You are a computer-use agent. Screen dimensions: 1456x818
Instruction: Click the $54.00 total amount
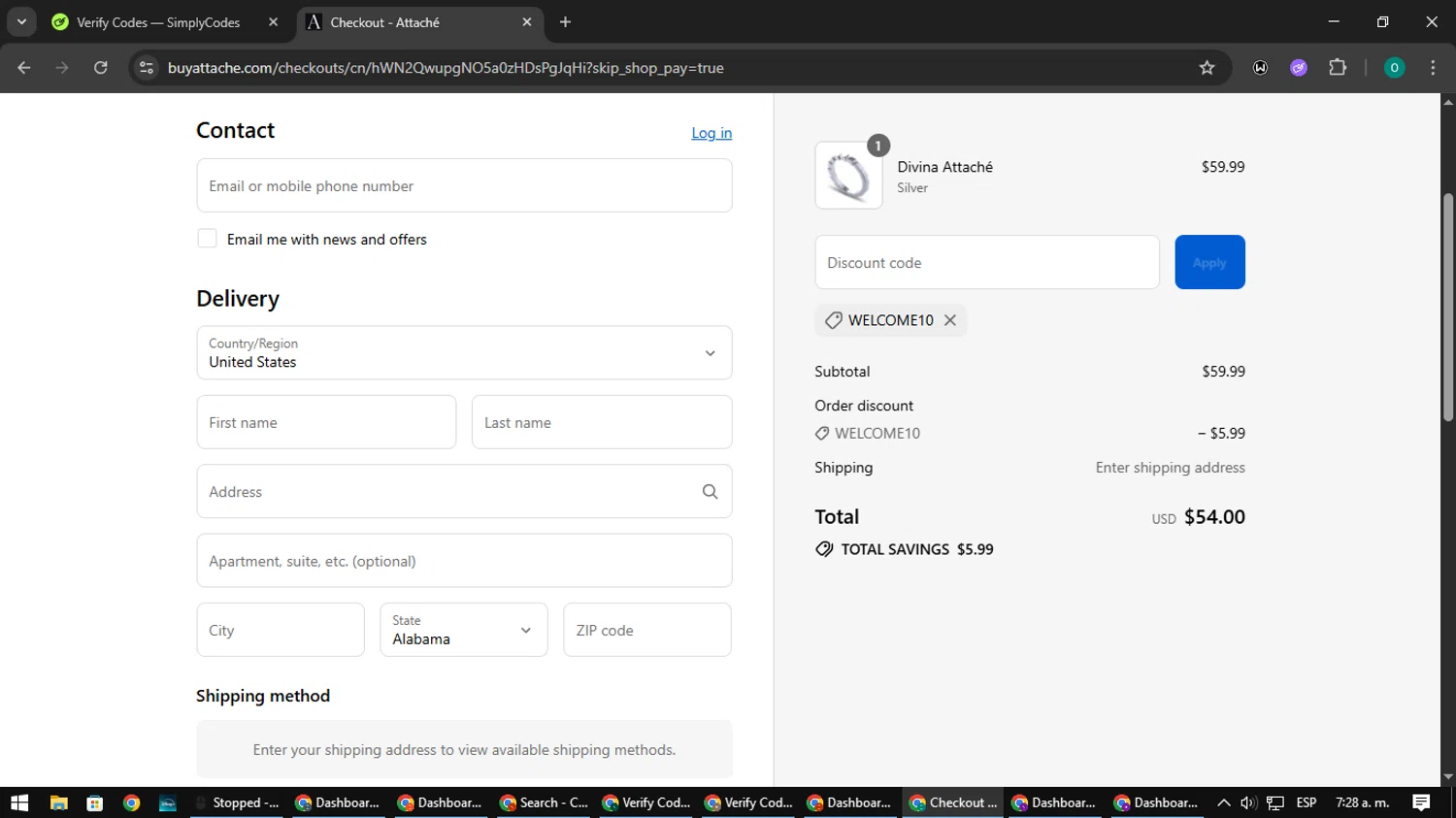click(x=1214, y=517)
